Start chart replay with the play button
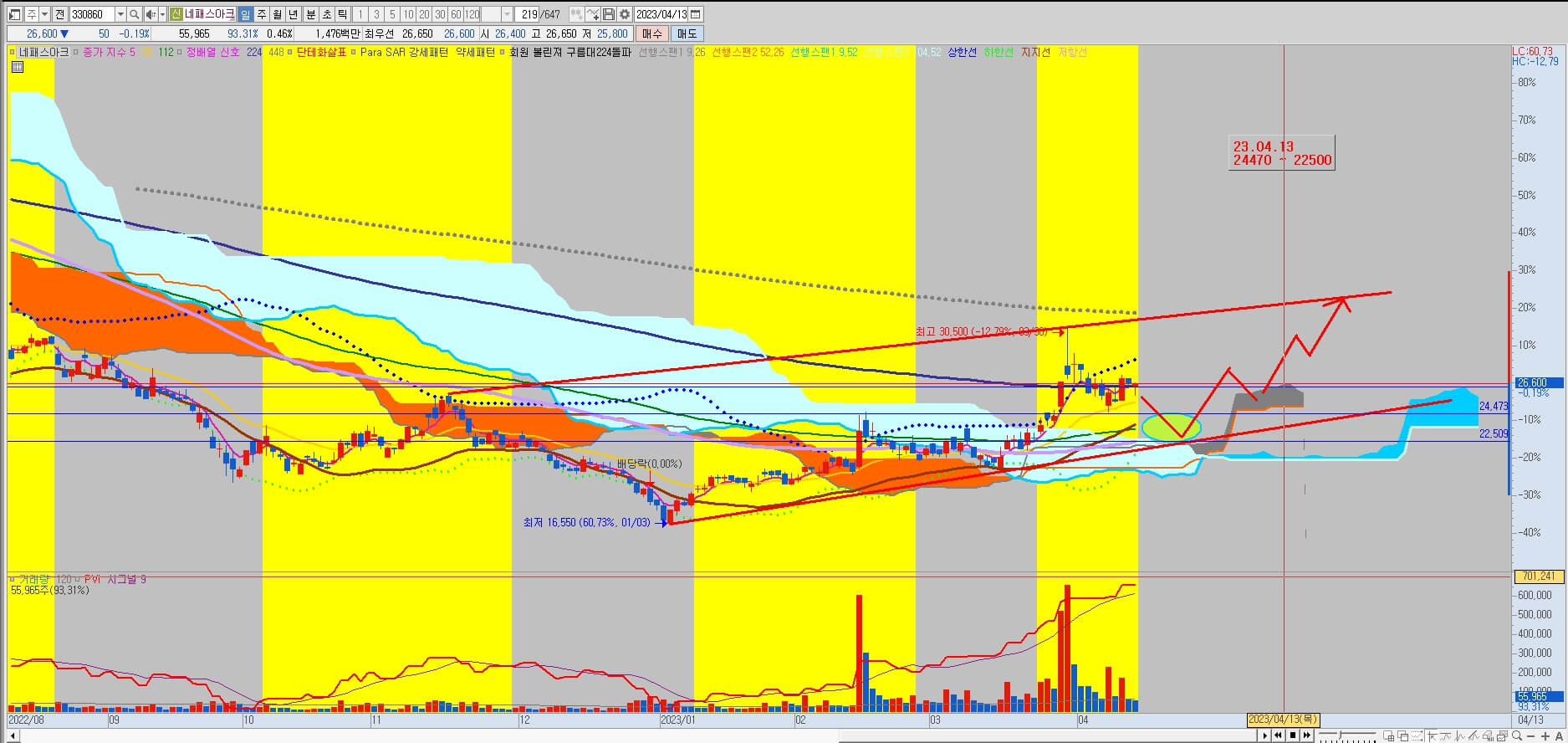Image resolution: width=1568 pixels, height=743 pixels. tap(1265, 735)
